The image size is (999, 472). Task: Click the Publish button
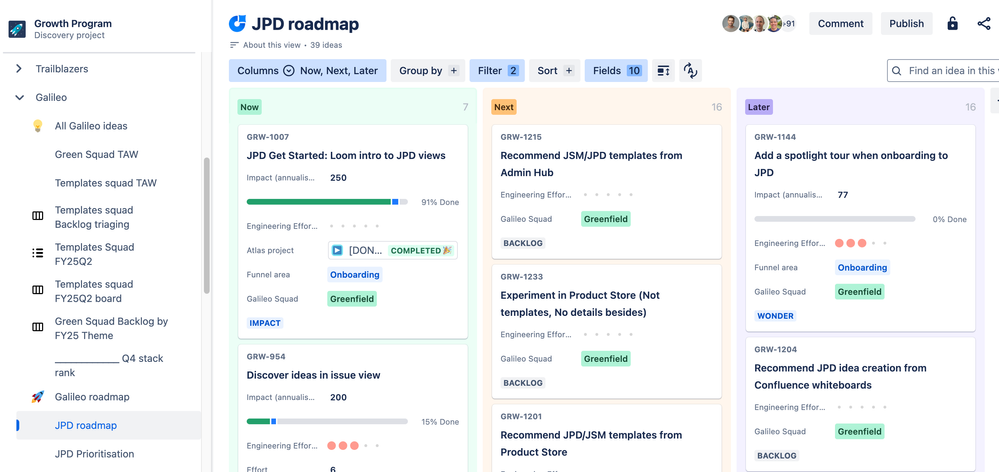907,24
